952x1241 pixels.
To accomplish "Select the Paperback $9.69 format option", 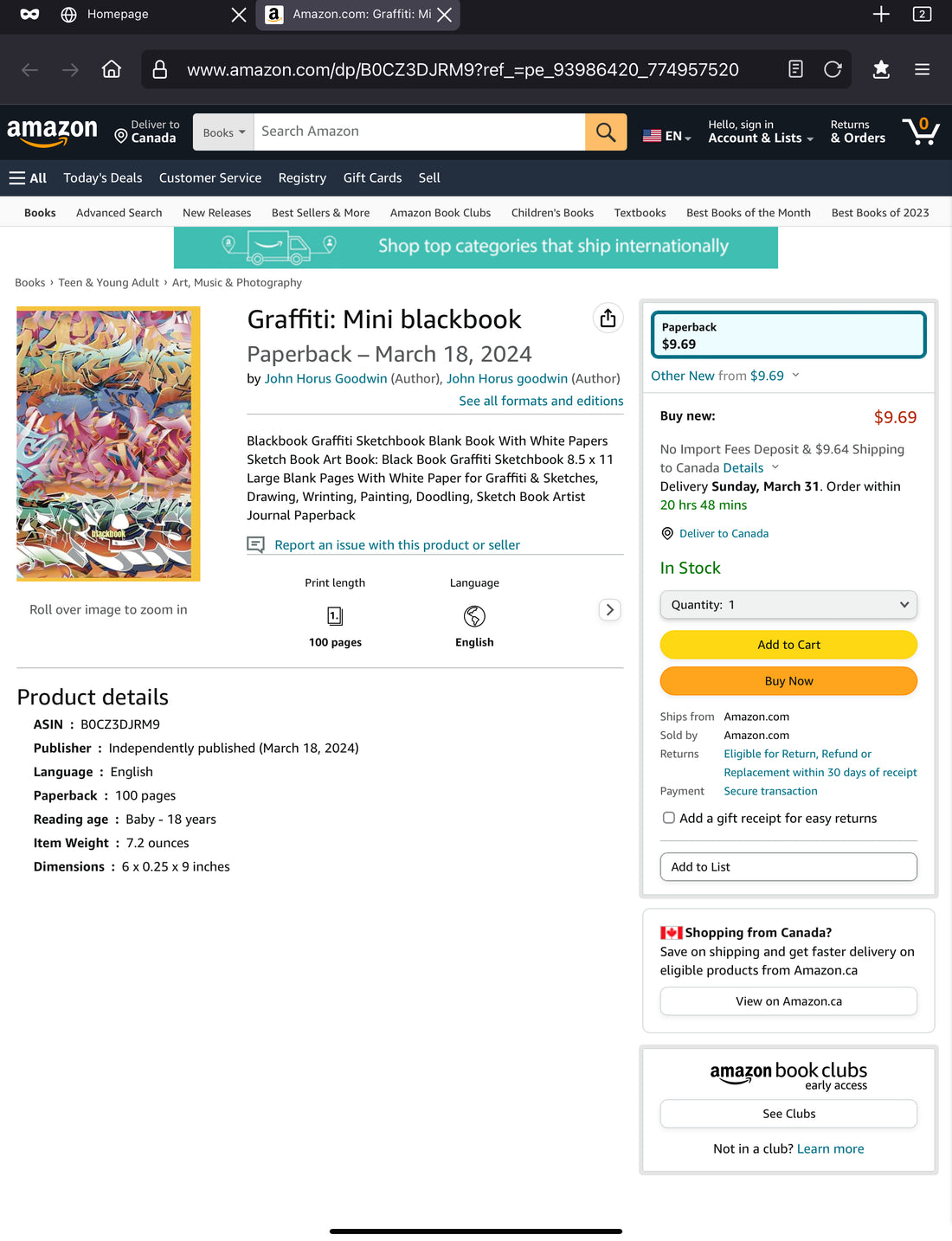I will (788, 335).
